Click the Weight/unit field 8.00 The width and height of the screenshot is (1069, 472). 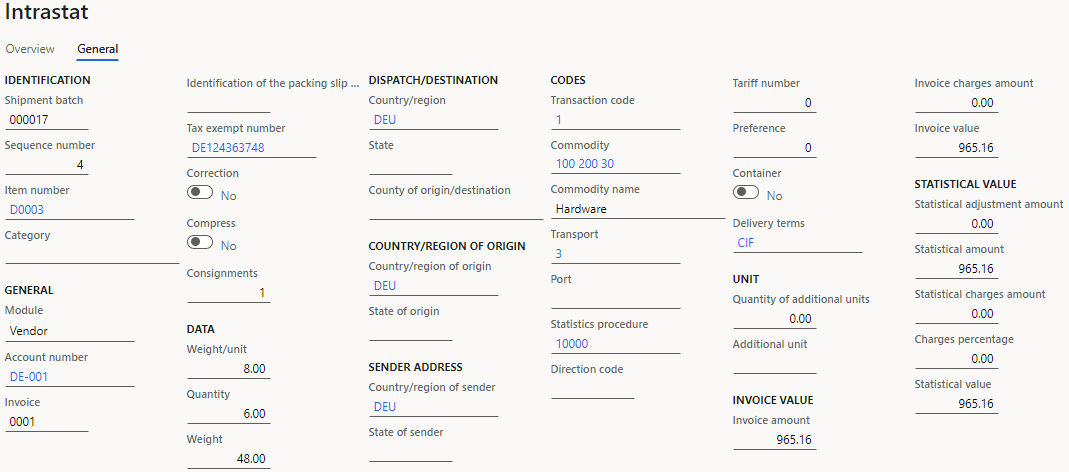pyautogui.click(x=228, y=369)
